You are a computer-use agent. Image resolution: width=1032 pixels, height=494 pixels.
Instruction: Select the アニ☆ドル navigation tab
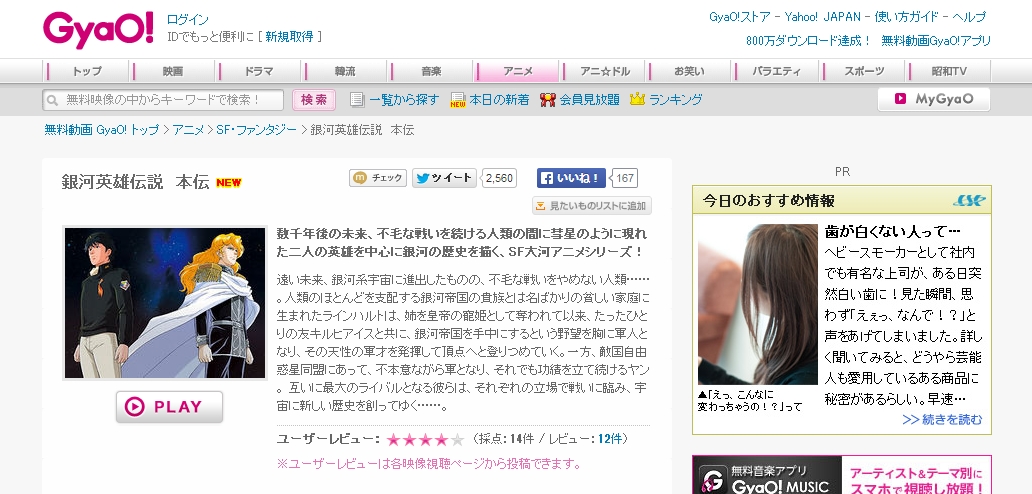pos(604,71)
